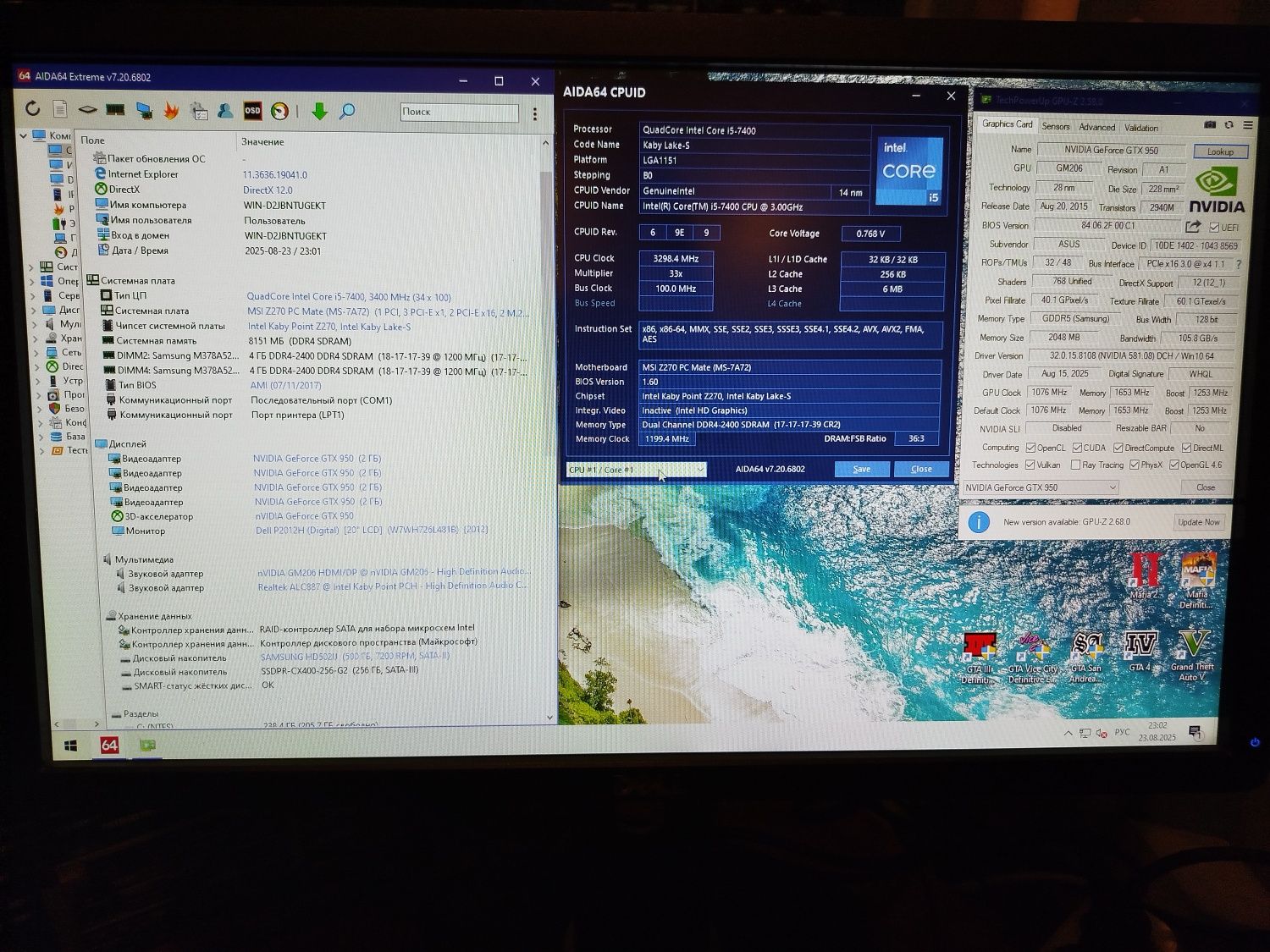Open GTA III Definitive desktop icon
This screenshot has width=1270, height=952.
pos(979,657)
